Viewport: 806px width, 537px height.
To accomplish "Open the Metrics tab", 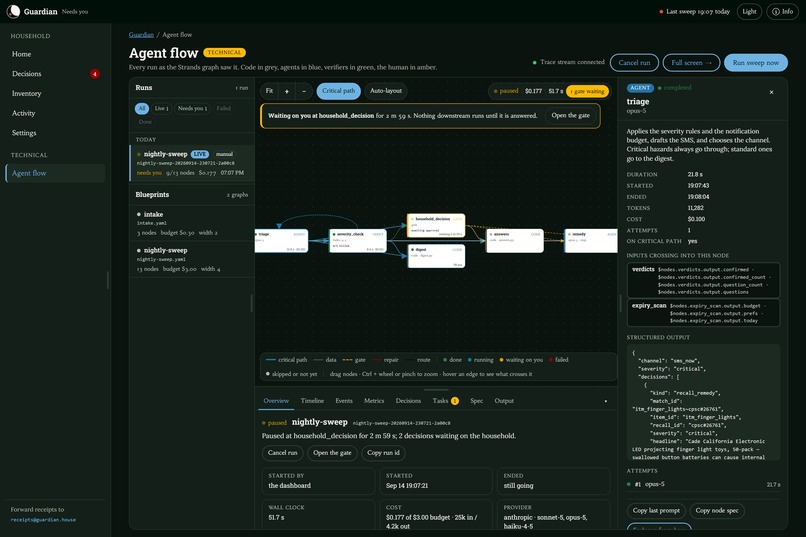I will click(x=374, y=401).
